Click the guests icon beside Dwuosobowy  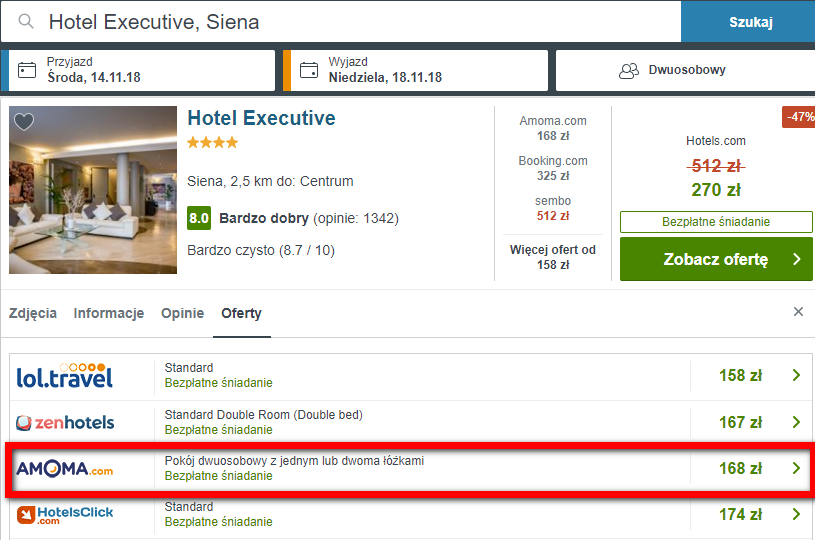[x=629, y=70]
